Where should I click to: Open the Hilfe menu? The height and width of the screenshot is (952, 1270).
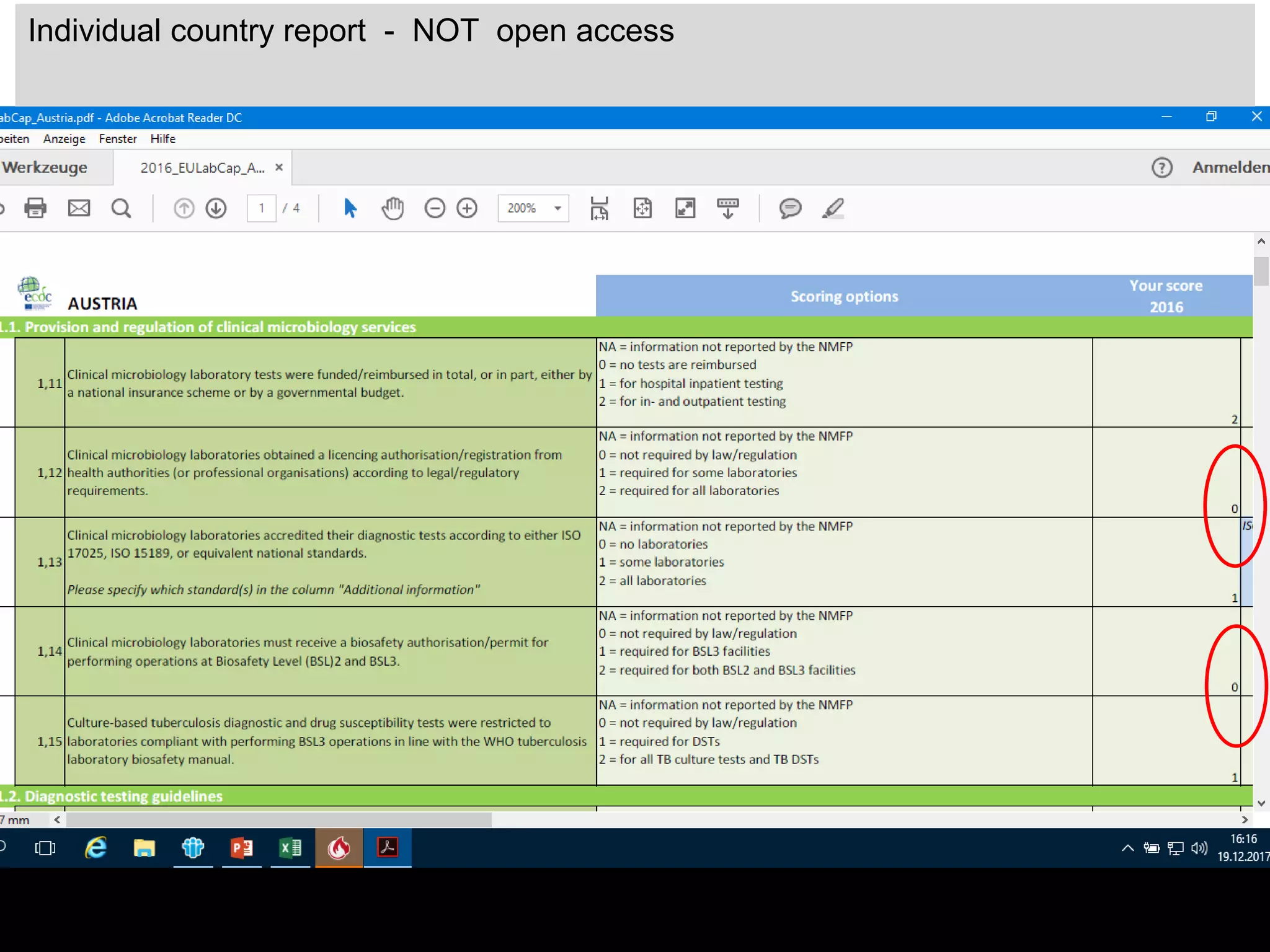point(163,139)
